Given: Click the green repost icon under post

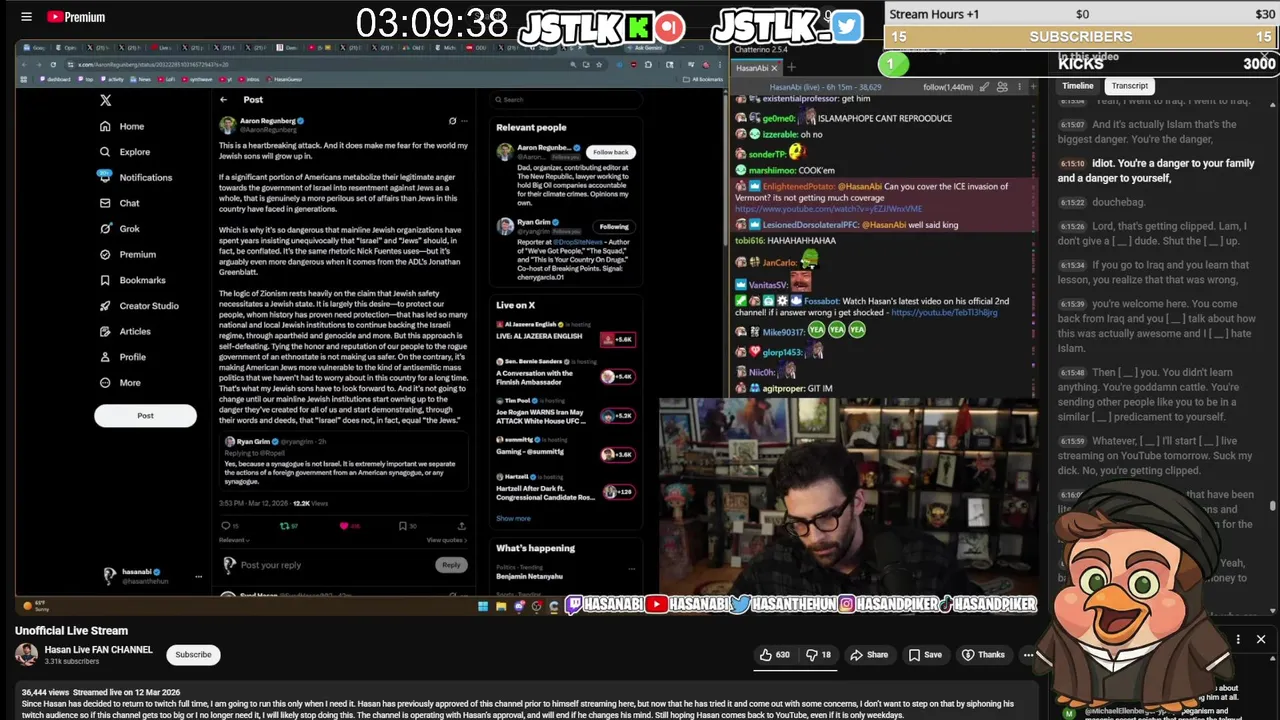Looking at the screenshot, I should [284, 525].
